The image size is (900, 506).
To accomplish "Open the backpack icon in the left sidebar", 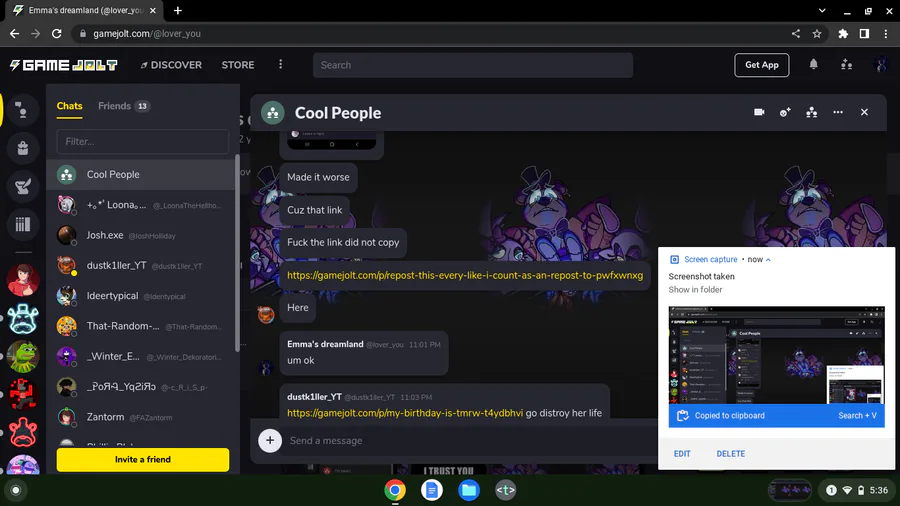I will 22,148.
